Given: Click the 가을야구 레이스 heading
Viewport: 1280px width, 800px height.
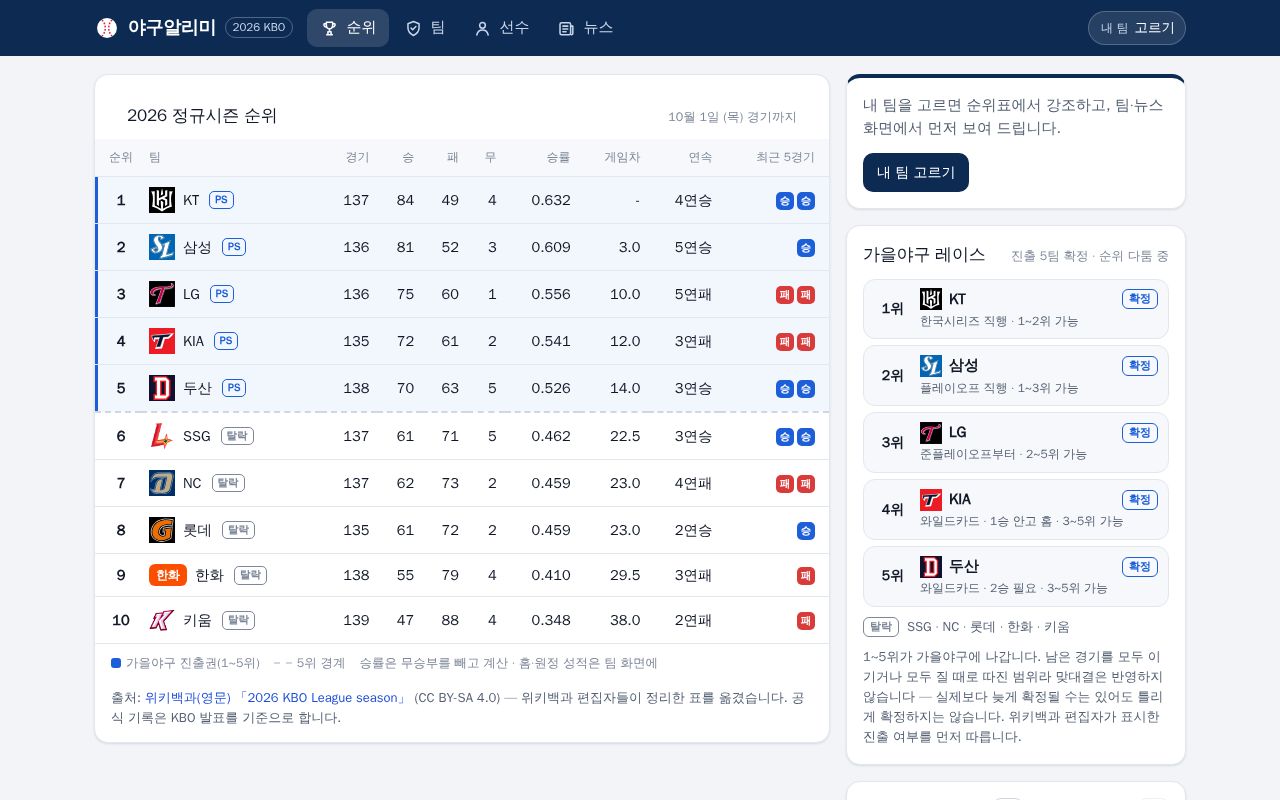Looking at the screenshot, I should point(924,254).
